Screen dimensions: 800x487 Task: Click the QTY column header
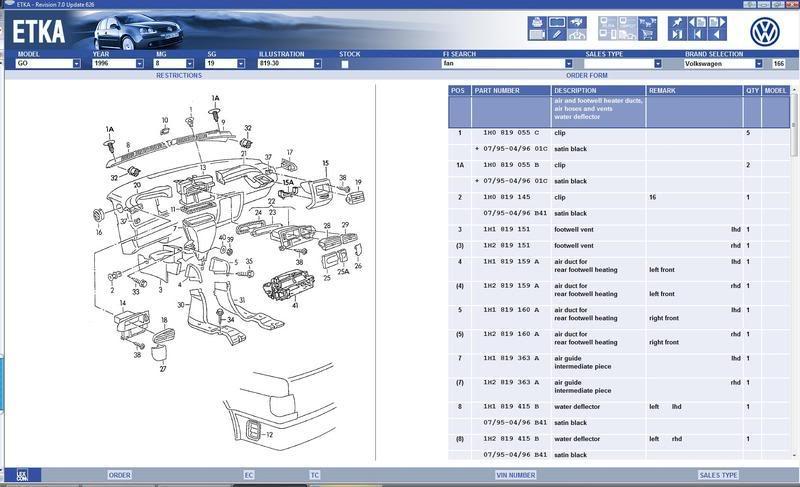(752, 90)
